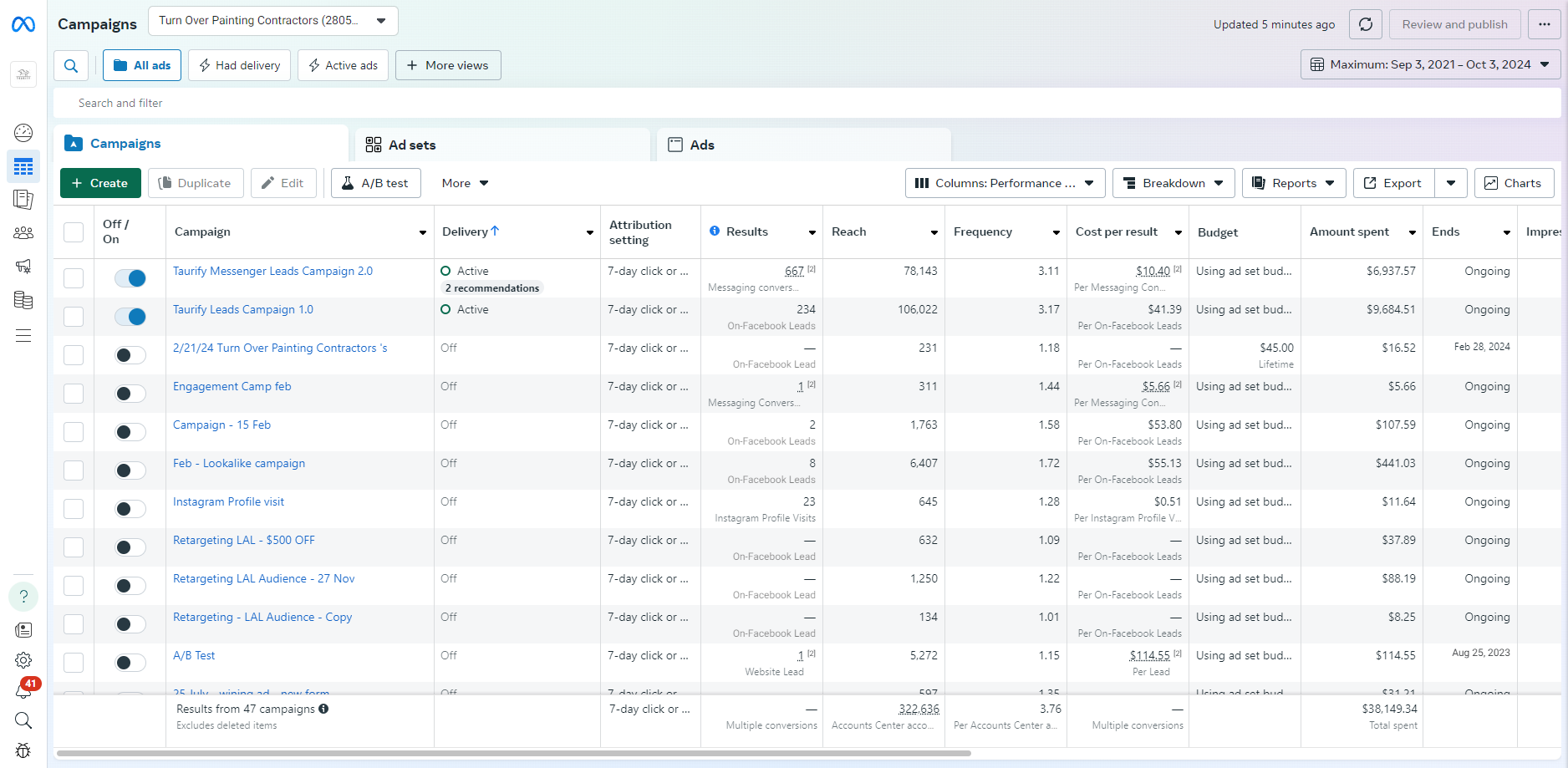Expand the Export options arrow
This screenshot has height=768, width=1568.
point(1451,183)
